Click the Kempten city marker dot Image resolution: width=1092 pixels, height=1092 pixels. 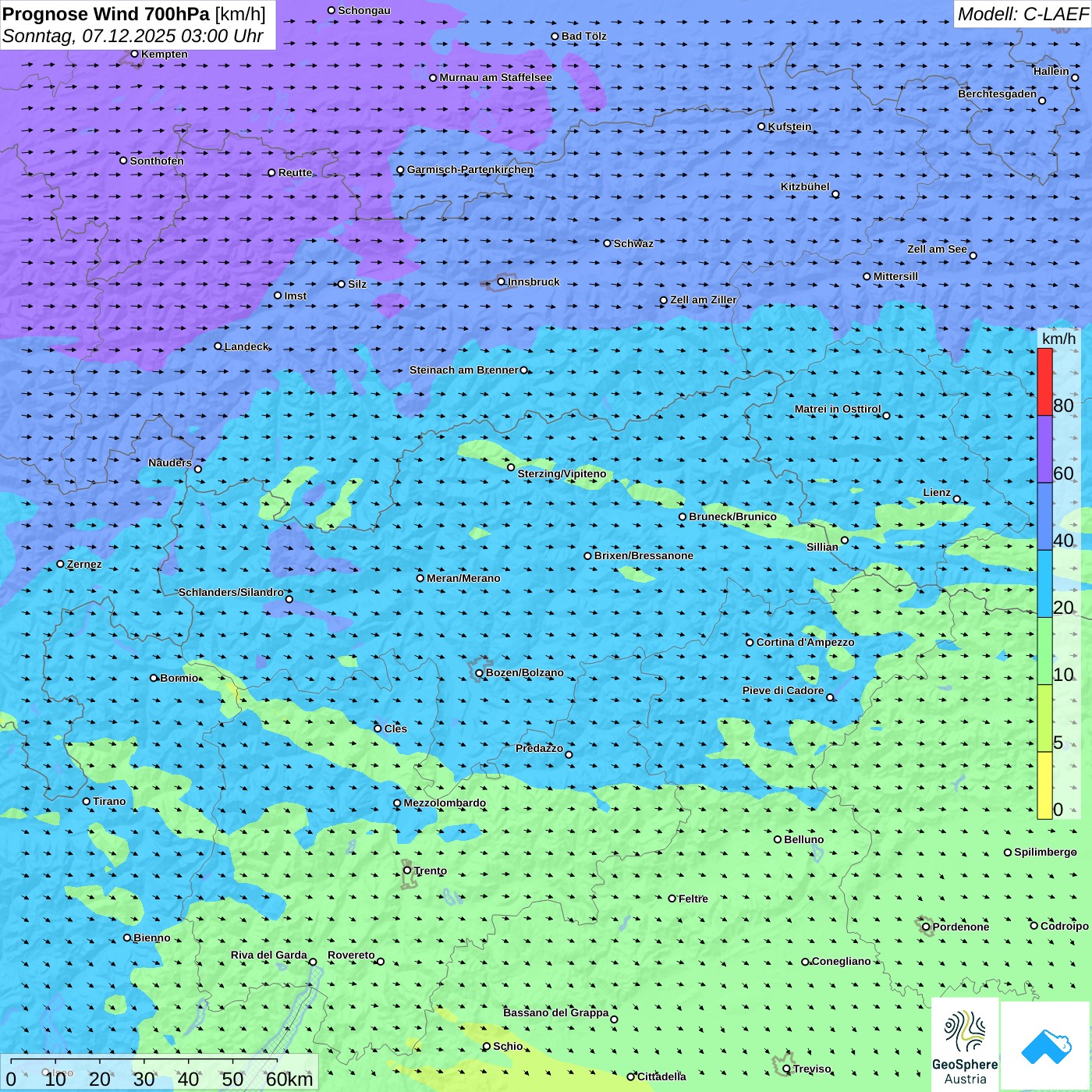tap(134, 54)
